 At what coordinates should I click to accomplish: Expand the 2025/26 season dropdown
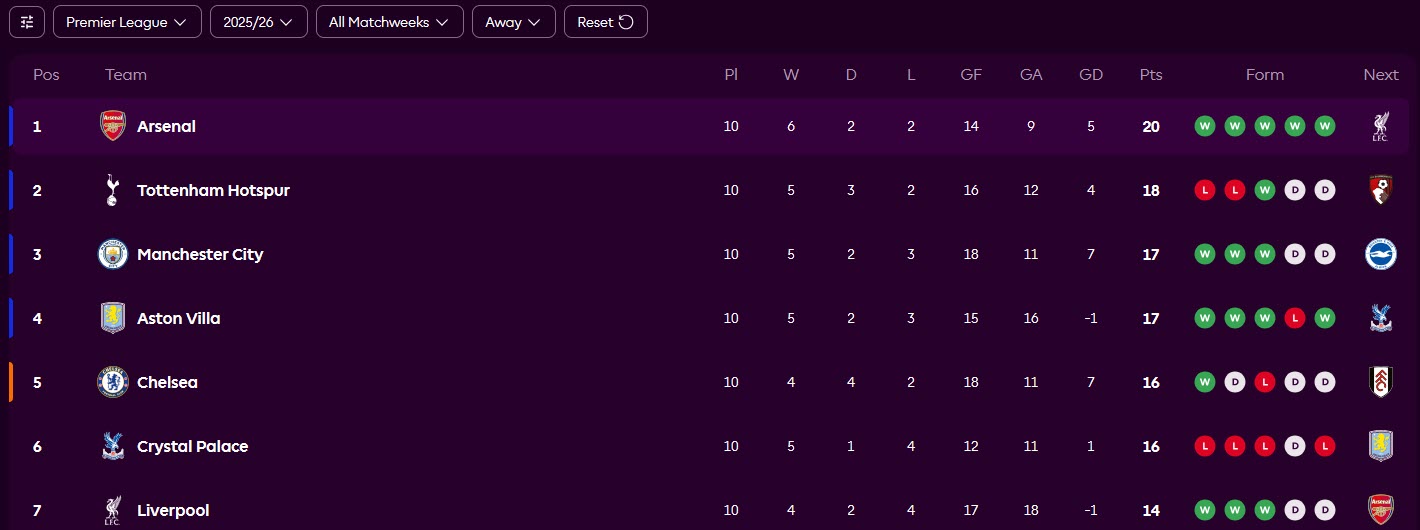pos(258,22)
